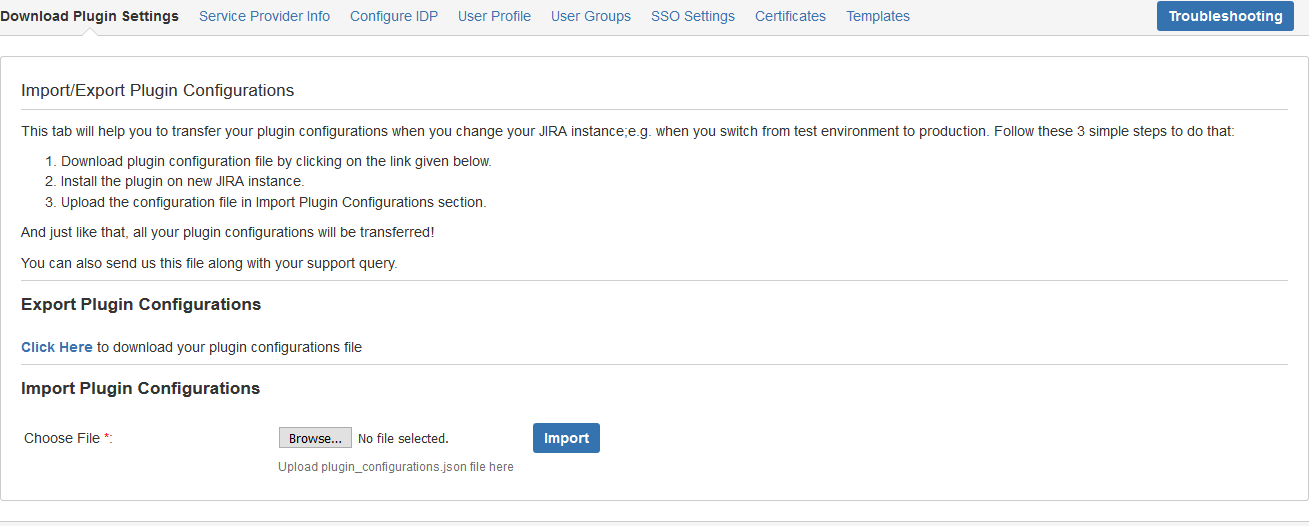Click the 'No file selected.' text
The image size is (1309, 526).
tap(403, 438)
